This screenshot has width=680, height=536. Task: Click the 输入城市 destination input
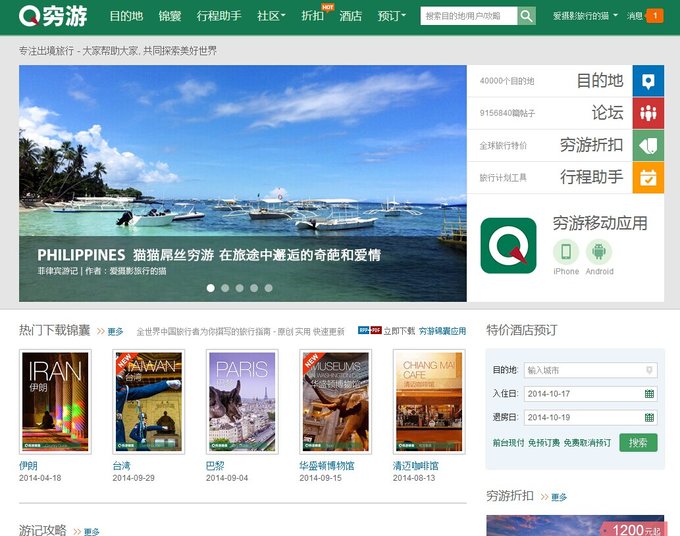pyautogui.click(x=590, y=370)
